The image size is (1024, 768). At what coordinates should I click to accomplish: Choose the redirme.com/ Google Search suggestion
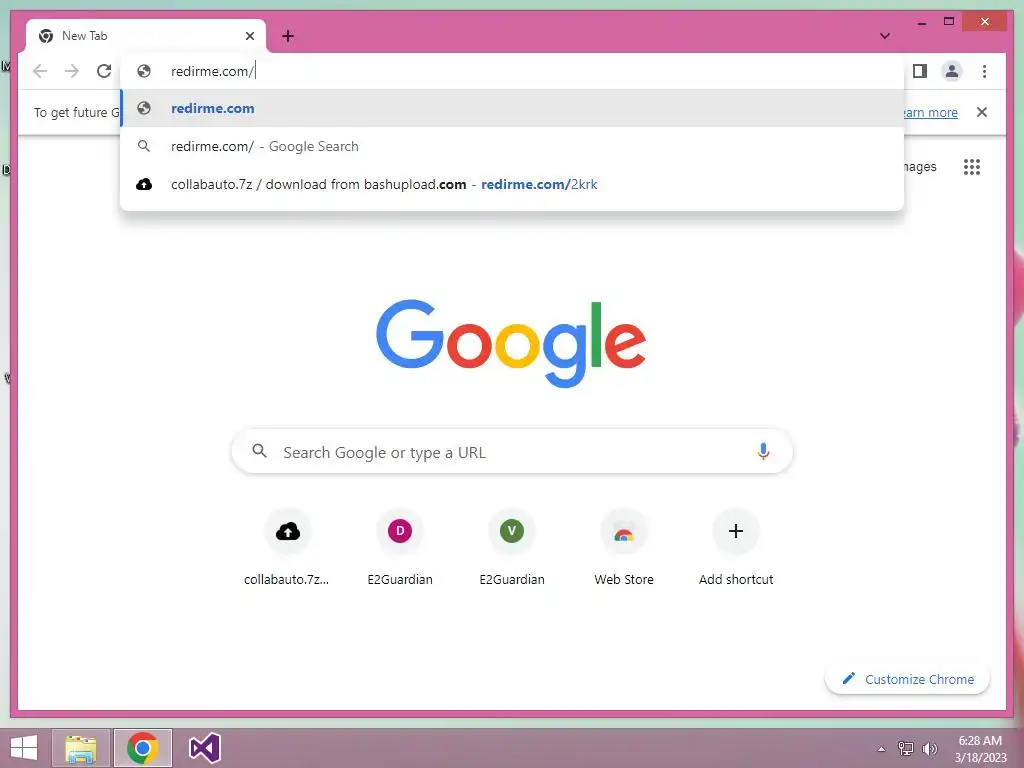pos(512,146)
